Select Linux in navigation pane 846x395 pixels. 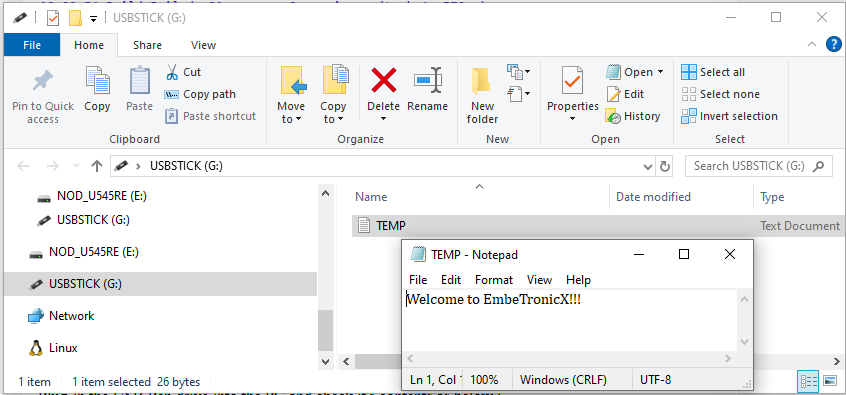pos(52,348)
